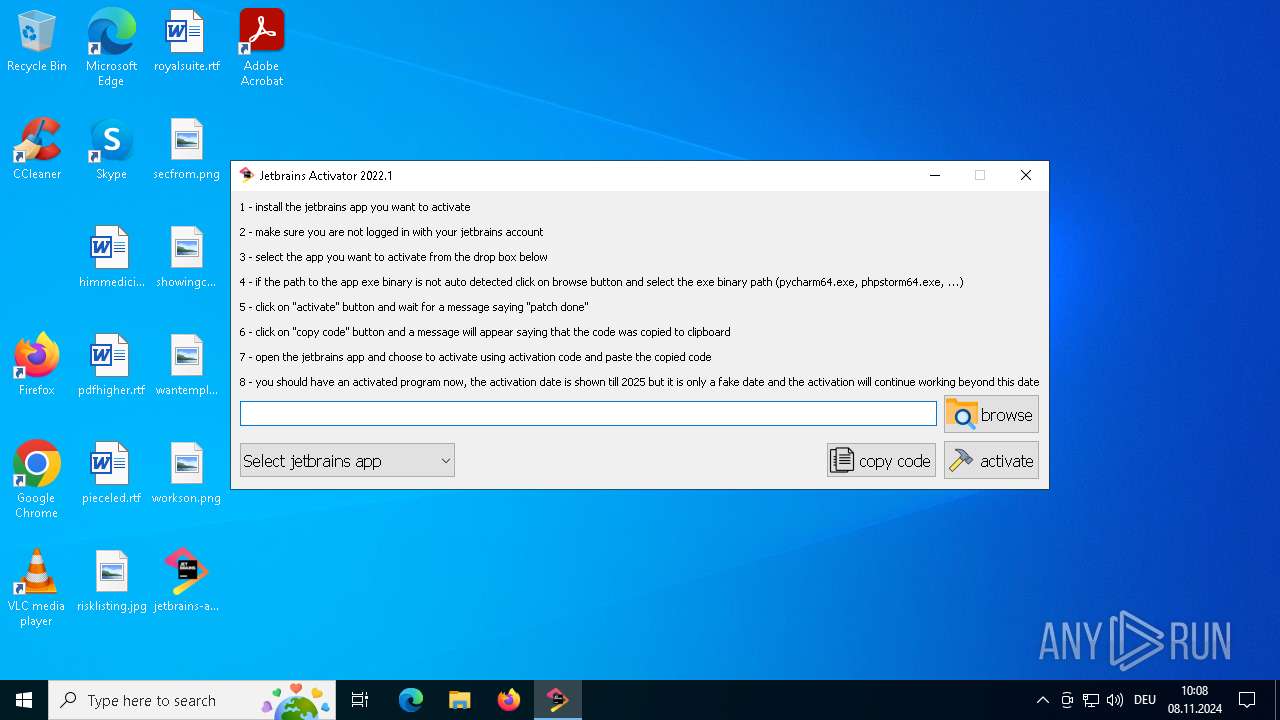The image size is (1280, 720).
Task: Open the notification center icon
Action: coord(1247,700)
